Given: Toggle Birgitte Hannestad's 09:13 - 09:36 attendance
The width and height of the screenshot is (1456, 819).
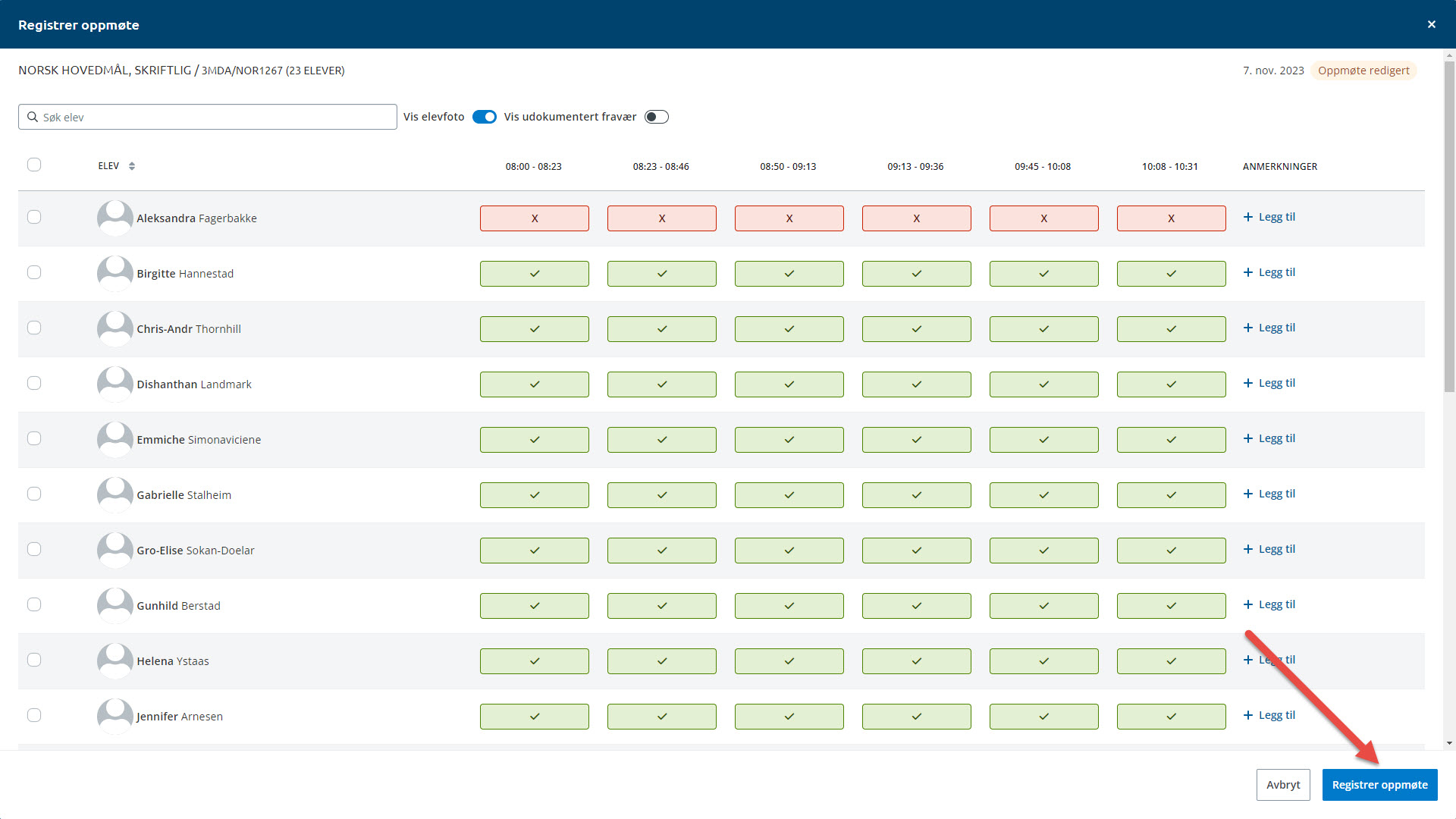Looking at the screenshot, I should [917, 274].
